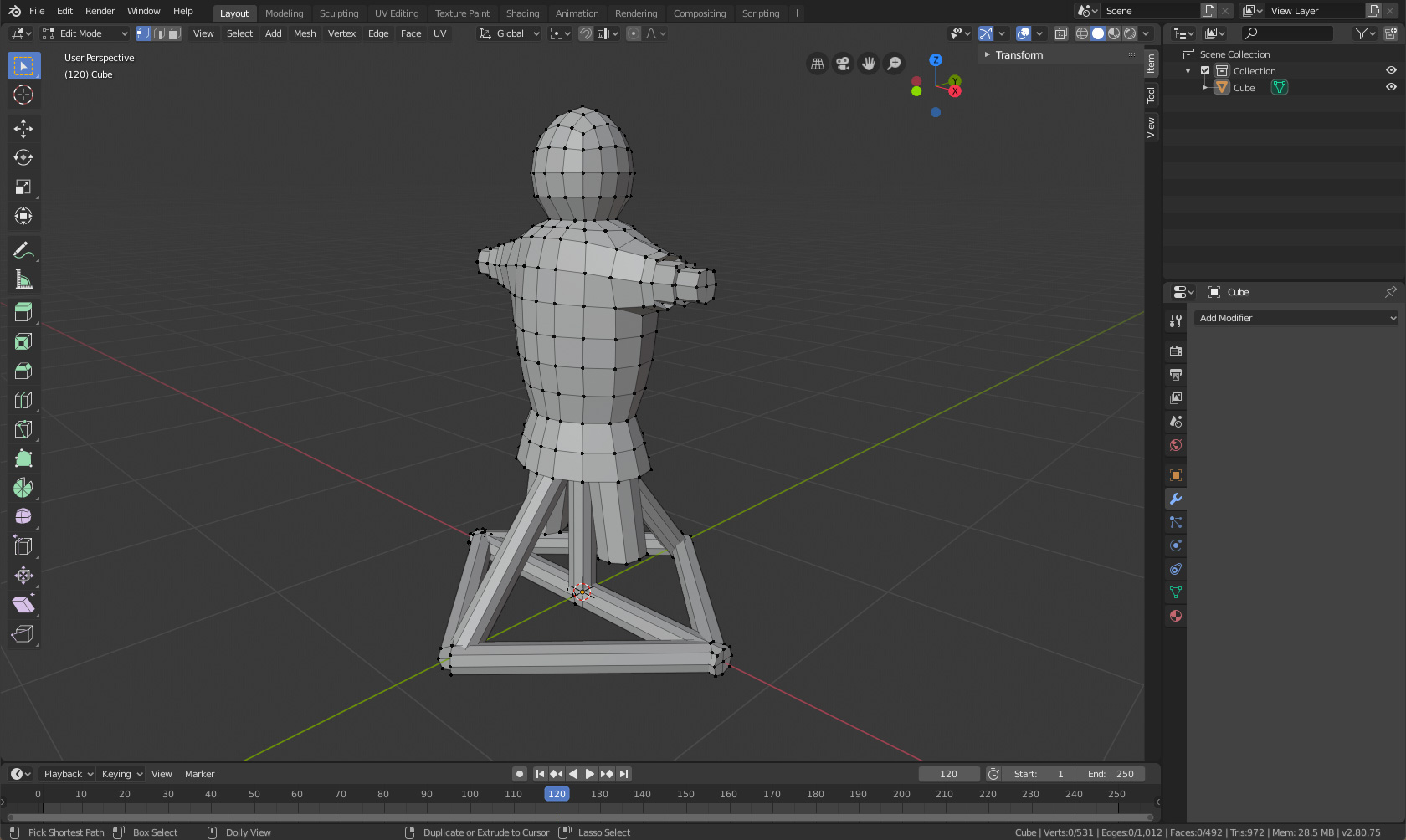Activate the Annotate pencil tool
This screenshot has width=1406, height=840.
23,250
